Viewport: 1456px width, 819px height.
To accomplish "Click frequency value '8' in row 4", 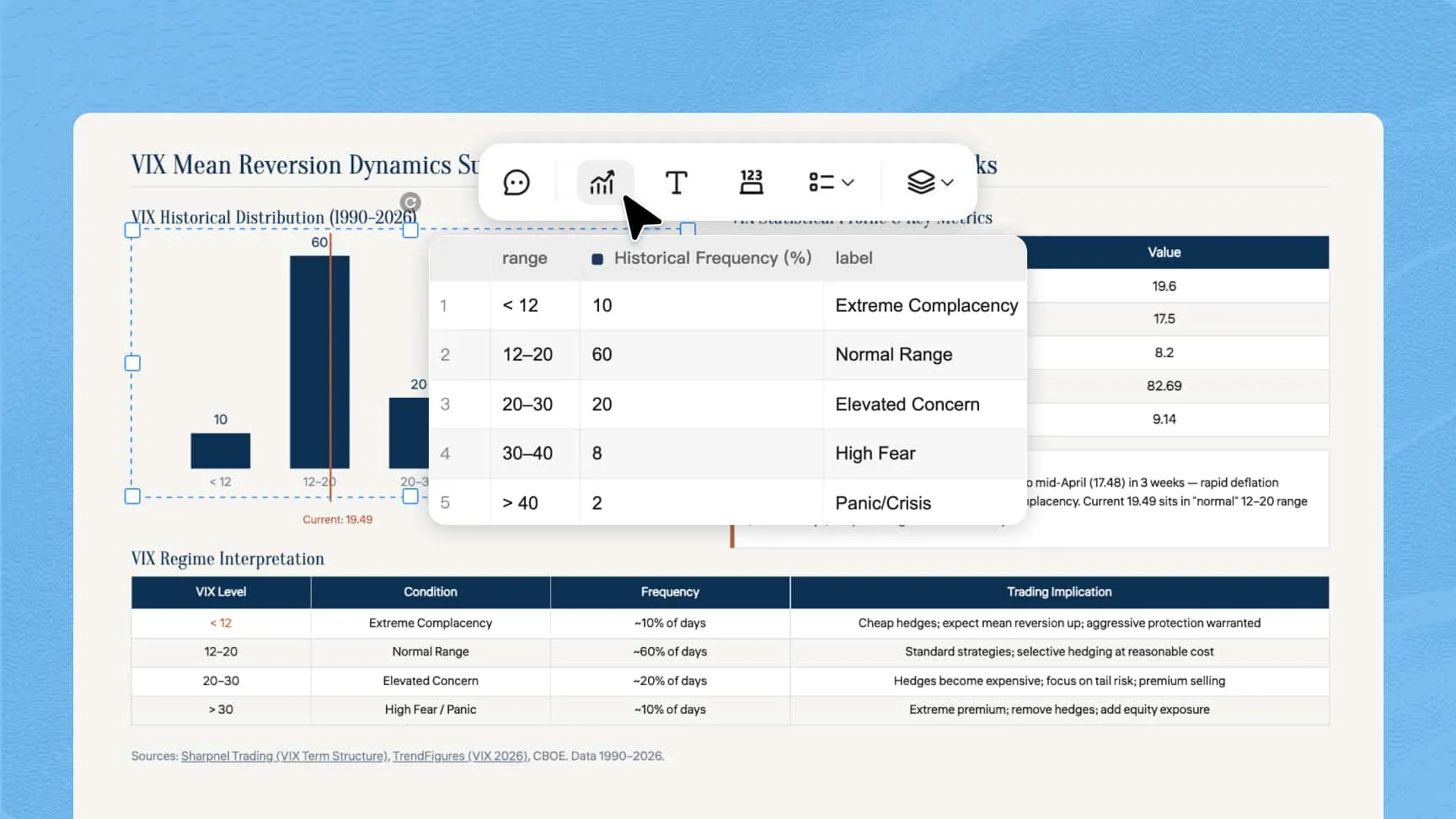I will tap(701, 453).
